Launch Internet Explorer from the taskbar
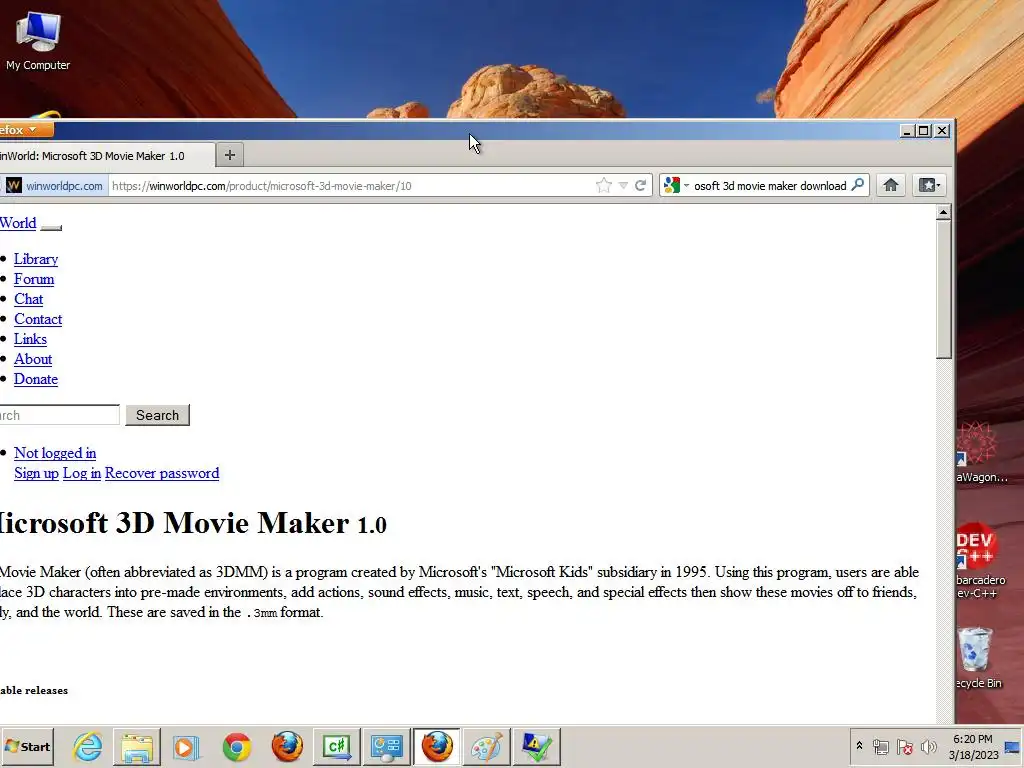 (x=88, y=746)
